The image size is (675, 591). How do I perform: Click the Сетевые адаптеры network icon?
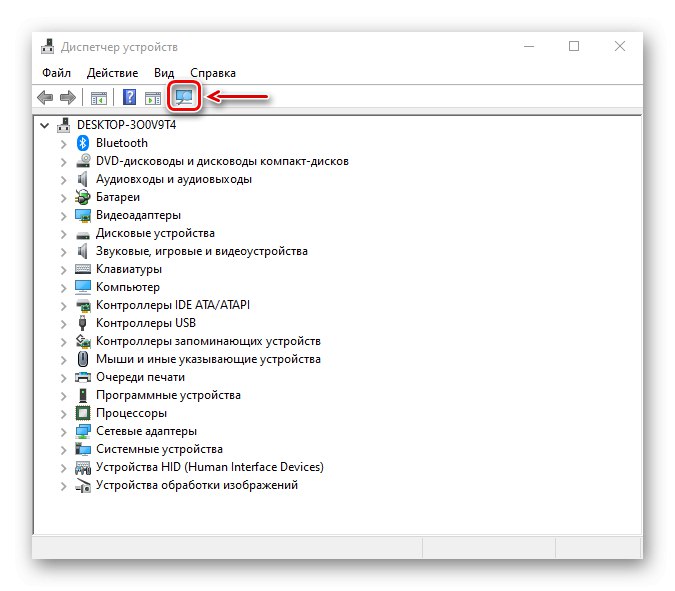[x=83, y=431]
